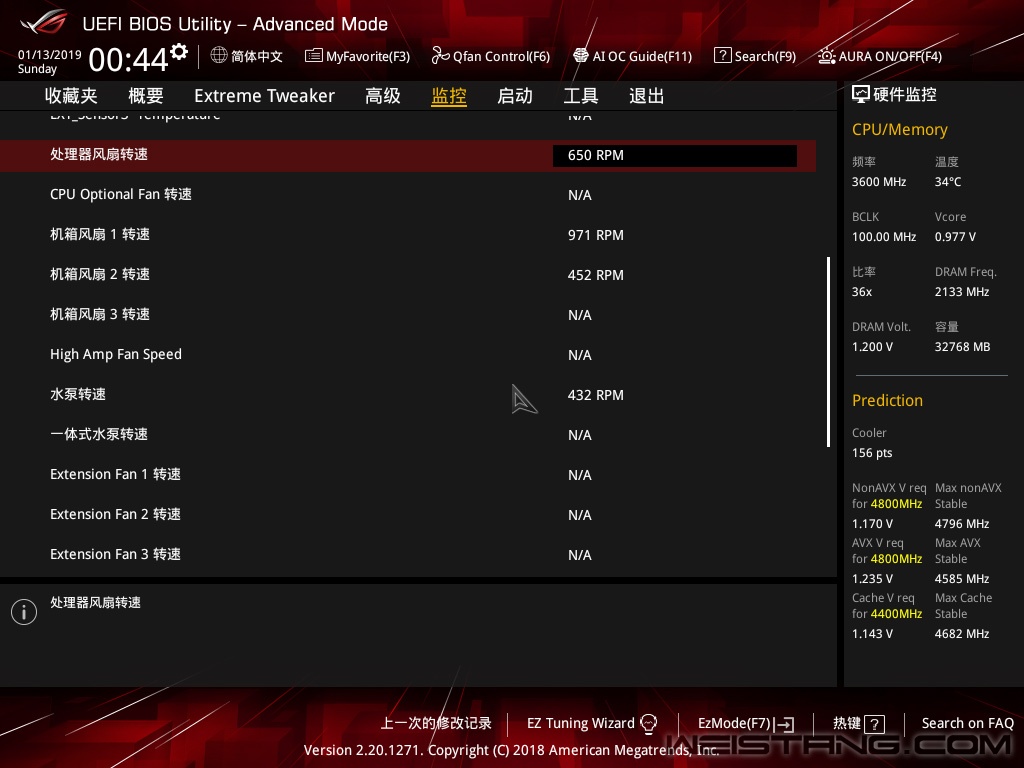Click the 3600 MHz frequency value
This screenshot has width=1024, height=768.
pyautogui.click(x=878, y=182)
